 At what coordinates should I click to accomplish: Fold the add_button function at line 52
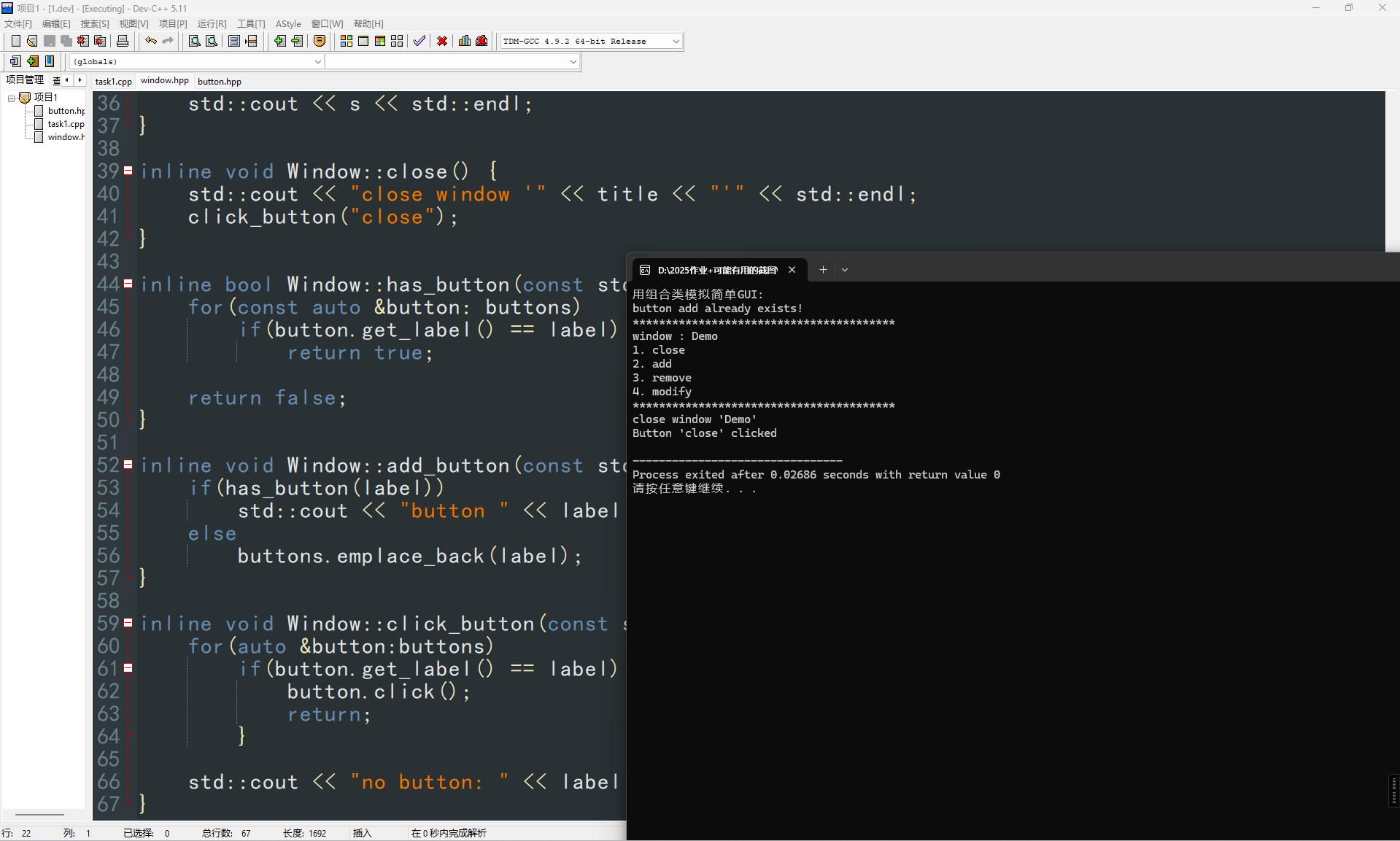tap(128, 465)
